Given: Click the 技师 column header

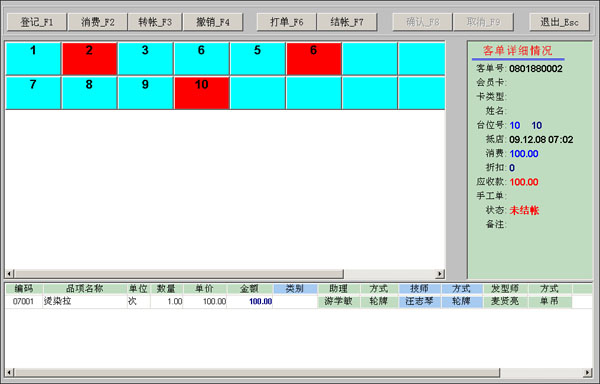Looking at the screenshot, I should [x=420, y=289].
